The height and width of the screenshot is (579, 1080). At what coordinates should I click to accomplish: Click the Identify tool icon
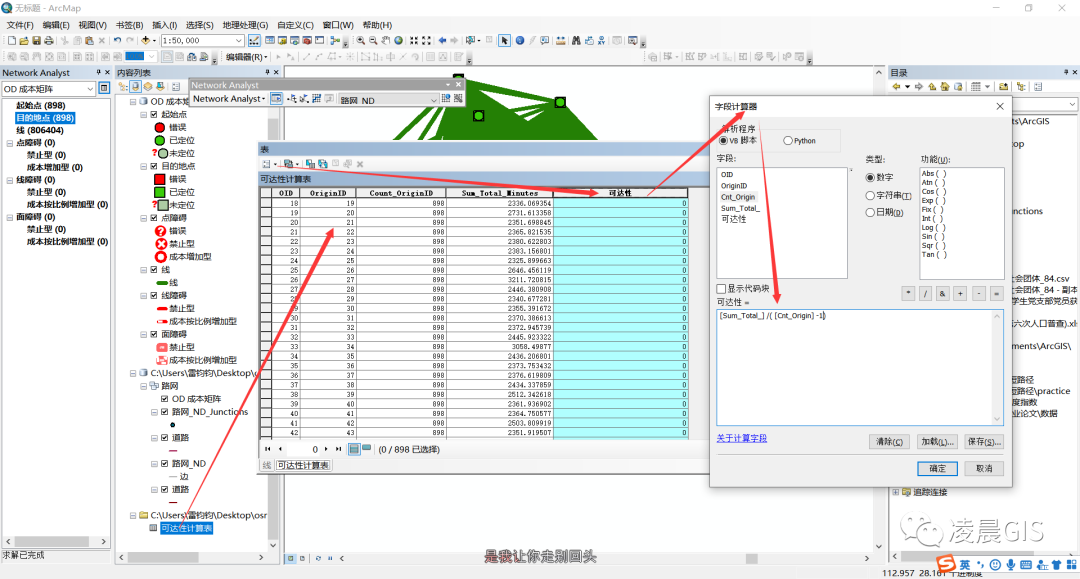click(519, 41)
